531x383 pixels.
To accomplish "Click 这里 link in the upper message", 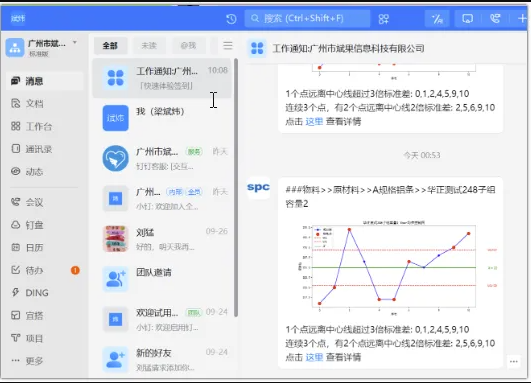I will (x=314, y=121).
